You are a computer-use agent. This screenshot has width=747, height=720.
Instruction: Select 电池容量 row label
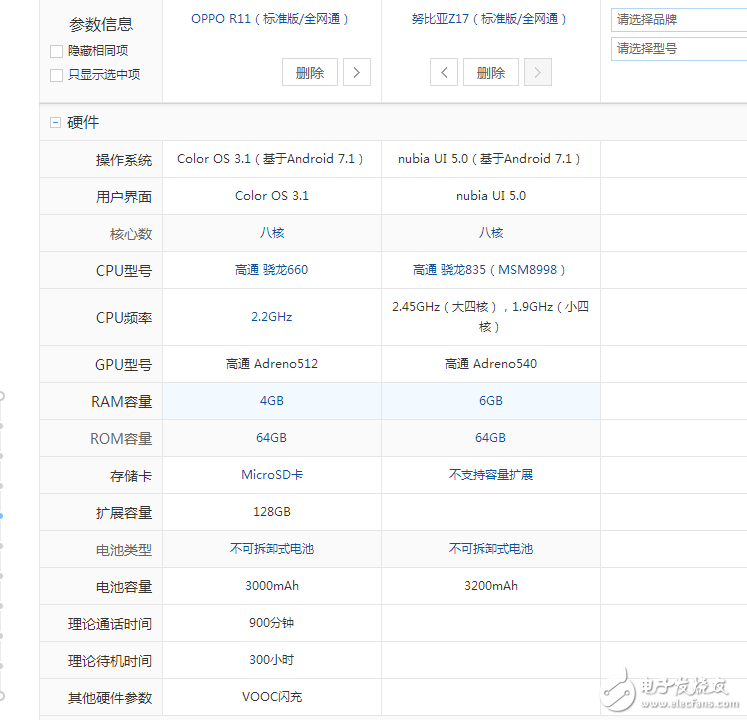pyautogui.click(x=124, y=587)
